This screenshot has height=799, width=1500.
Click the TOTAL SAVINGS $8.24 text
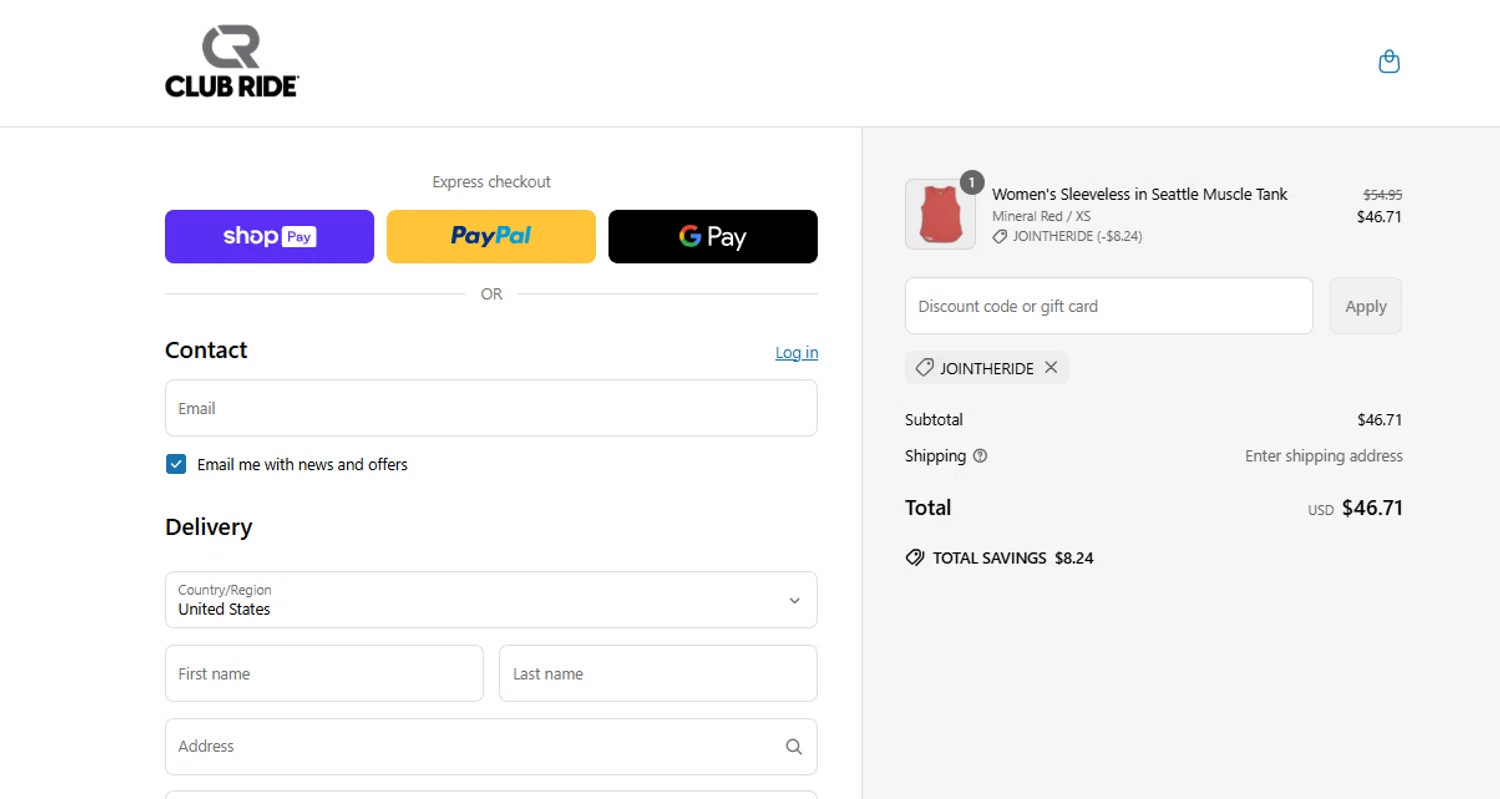coord(1013,558)
